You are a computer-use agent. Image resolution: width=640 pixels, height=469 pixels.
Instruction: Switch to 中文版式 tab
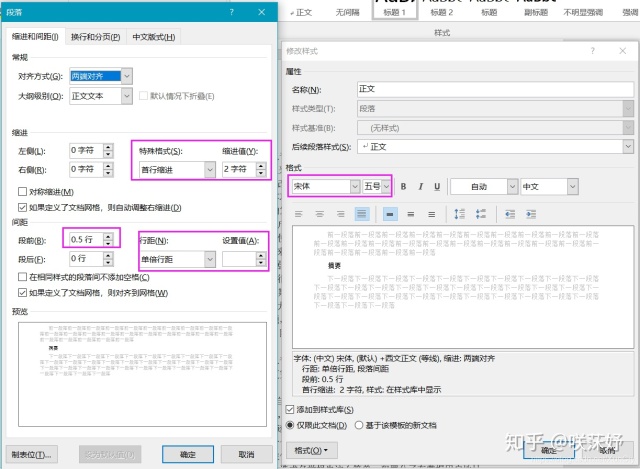(x=153, y=37)
